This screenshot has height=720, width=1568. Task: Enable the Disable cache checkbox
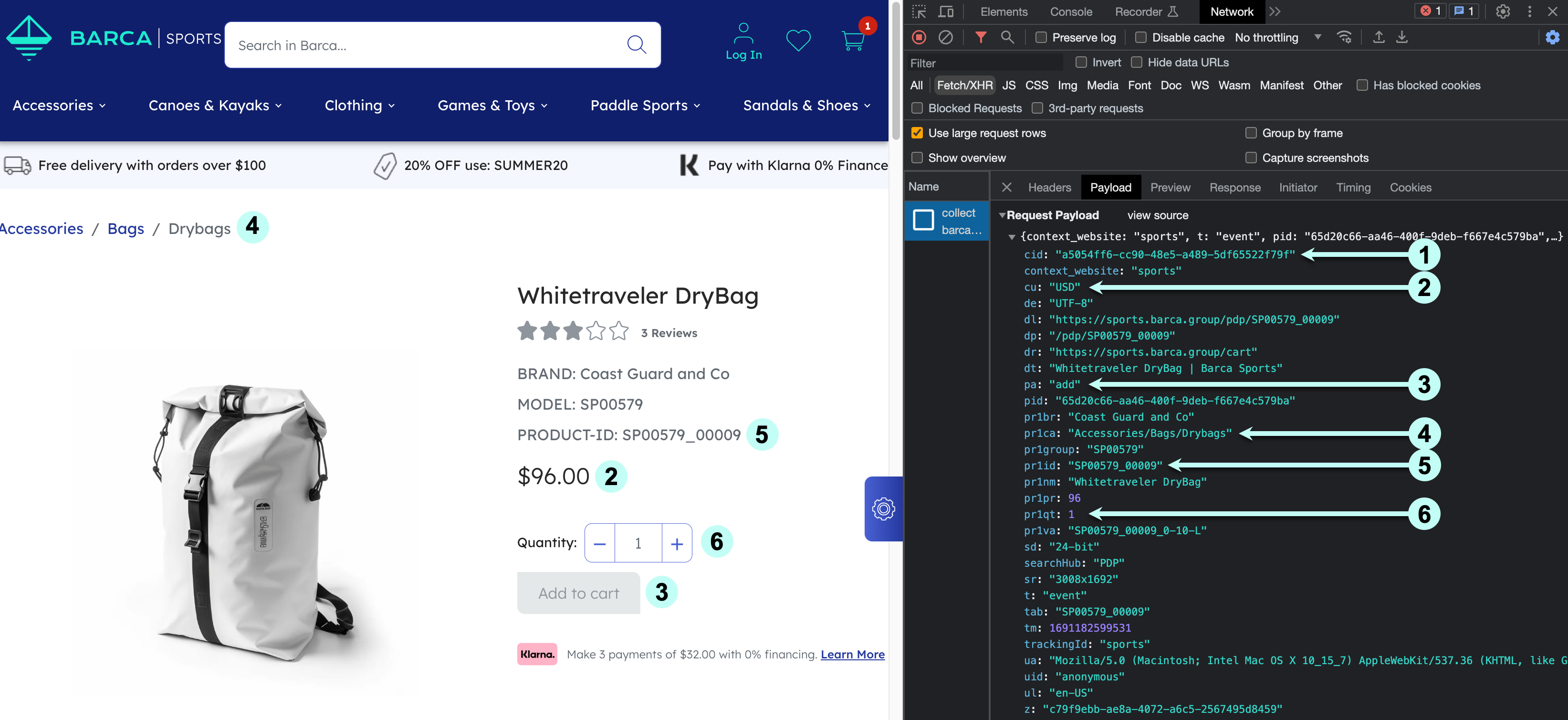point(1141,37)
